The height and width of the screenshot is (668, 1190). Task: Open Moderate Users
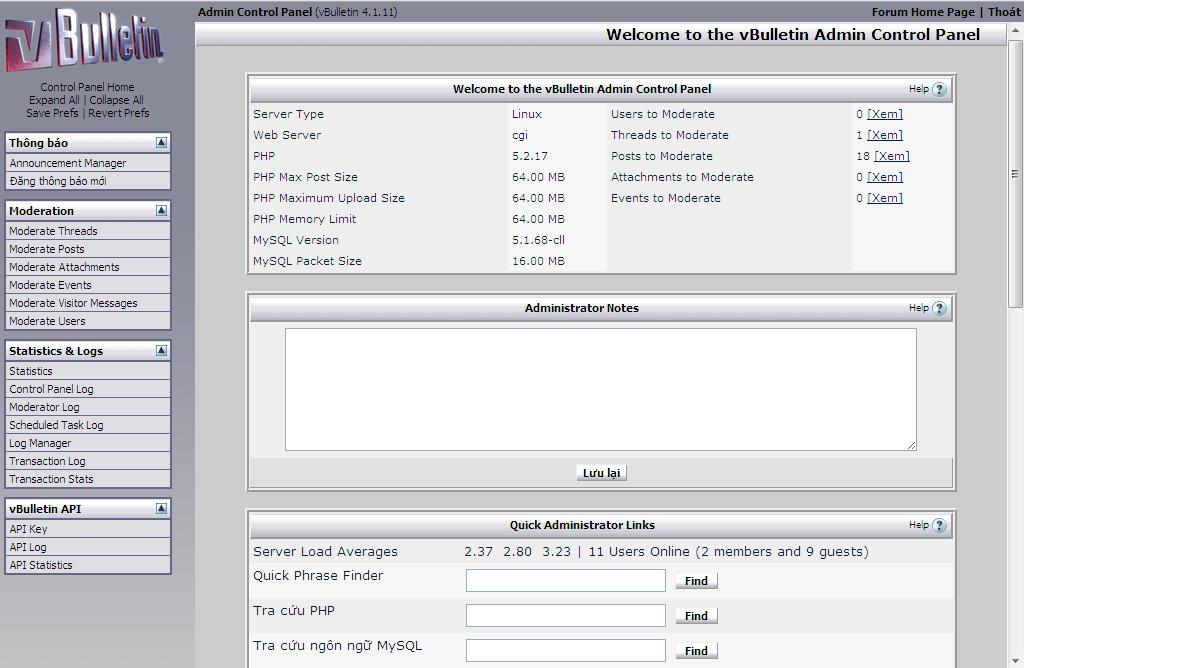click(x=87, y=321)
